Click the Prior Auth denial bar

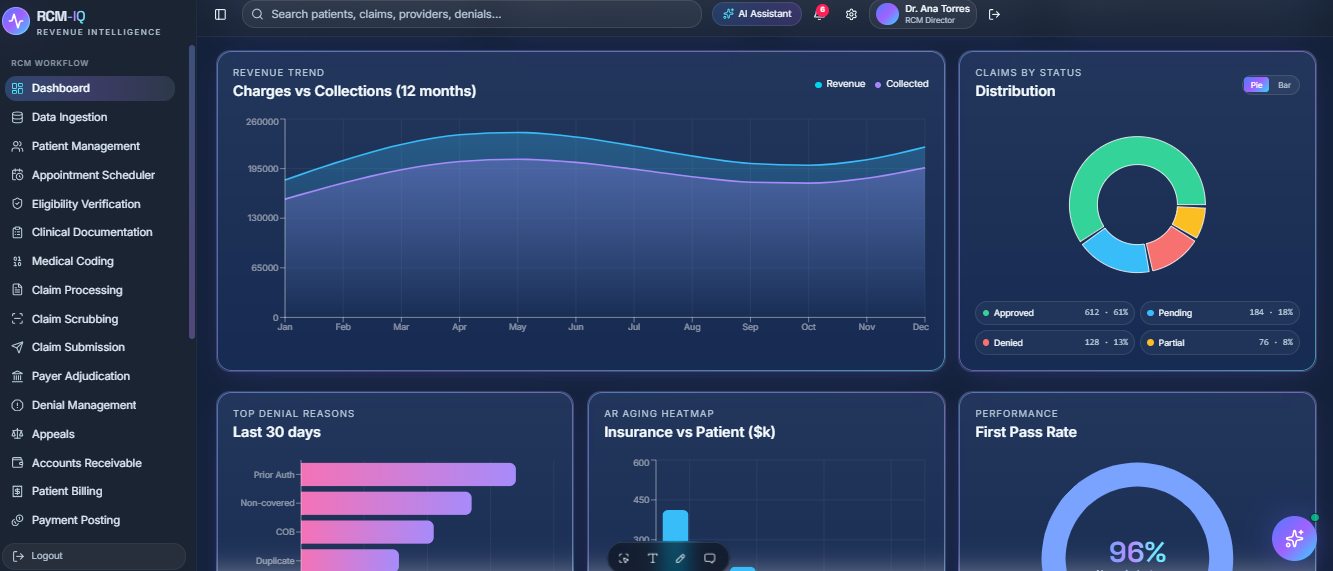(x=408, y=475)
